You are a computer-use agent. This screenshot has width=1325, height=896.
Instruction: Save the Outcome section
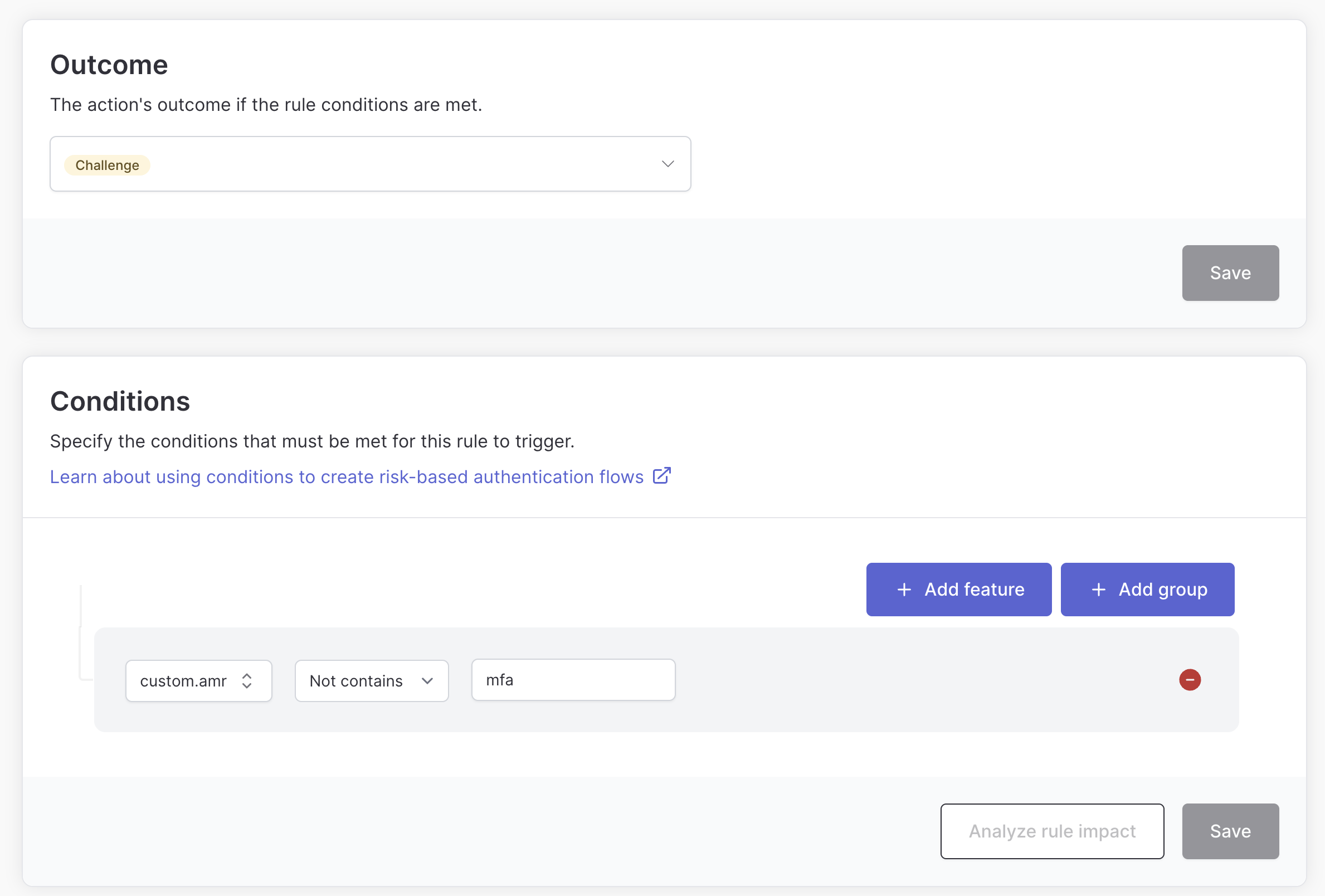[1230, 272]
